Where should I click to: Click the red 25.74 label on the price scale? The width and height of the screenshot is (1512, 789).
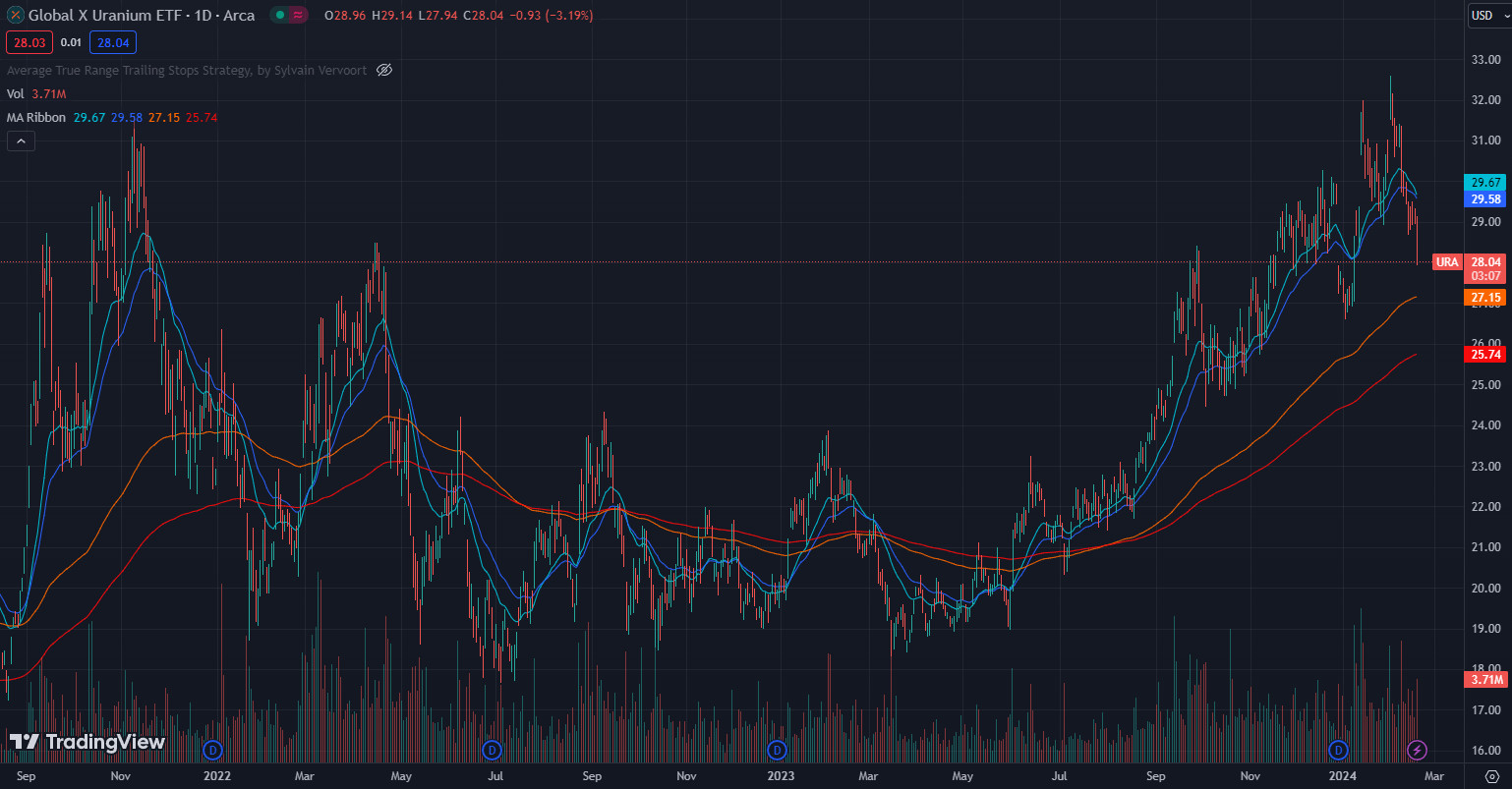(x=1485, y=354)
